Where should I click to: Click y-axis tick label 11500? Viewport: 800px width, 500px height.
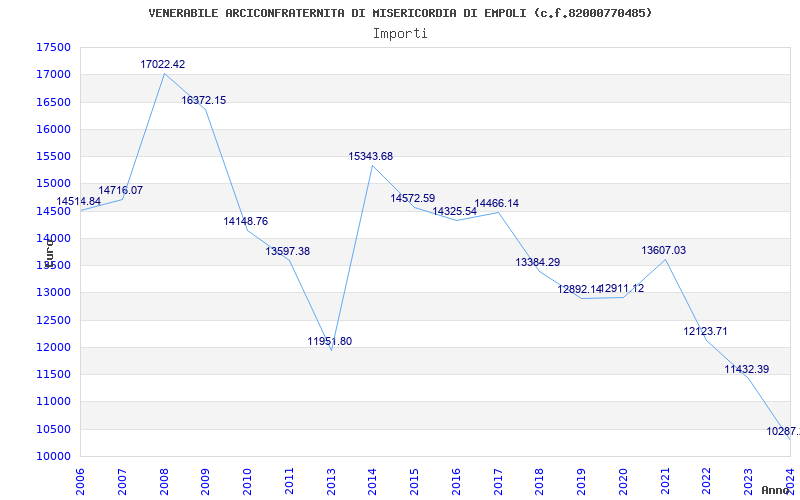click(53, 374)
